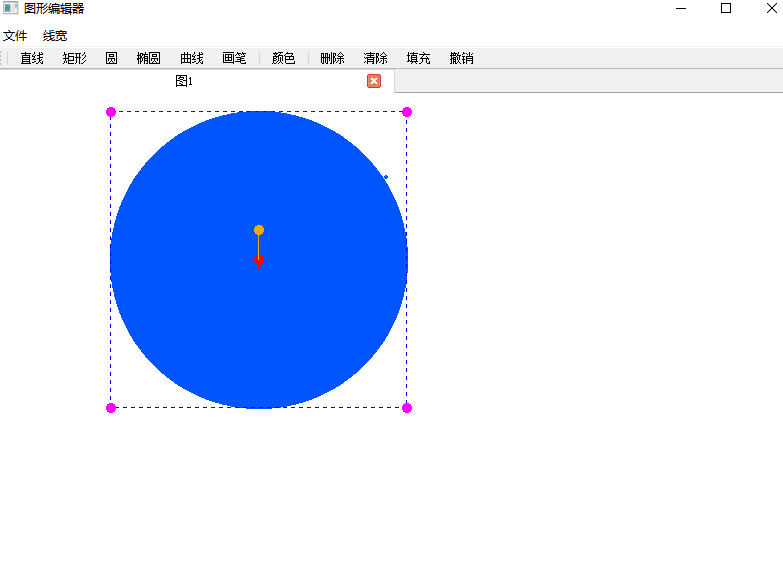Screen dimensions: 783x586
Task: Select the 矩形 rectangle tool
Action: coord(74,58)
